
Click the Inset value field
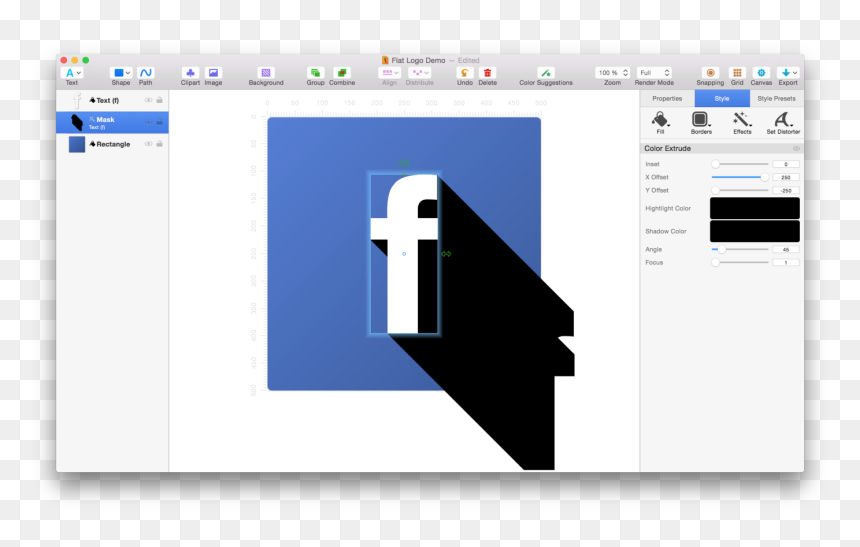785,164
